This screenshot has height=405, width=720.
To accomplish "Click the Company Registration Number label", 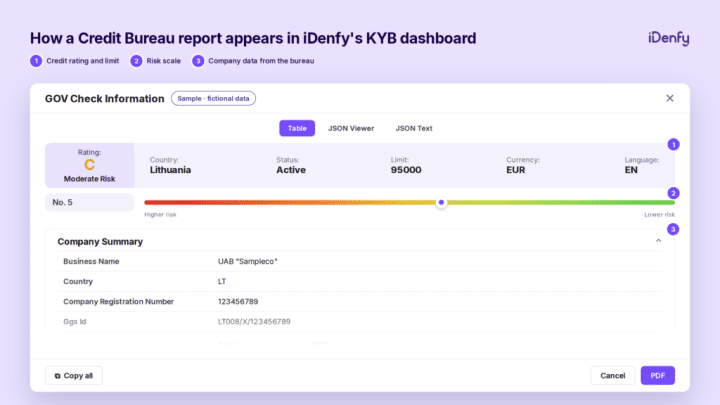I will 118,302.
